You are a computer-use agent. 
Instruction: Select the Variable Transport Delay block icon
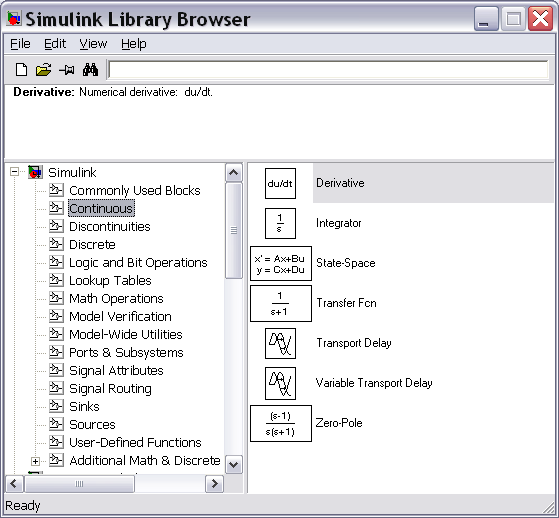tap(280, 383)
